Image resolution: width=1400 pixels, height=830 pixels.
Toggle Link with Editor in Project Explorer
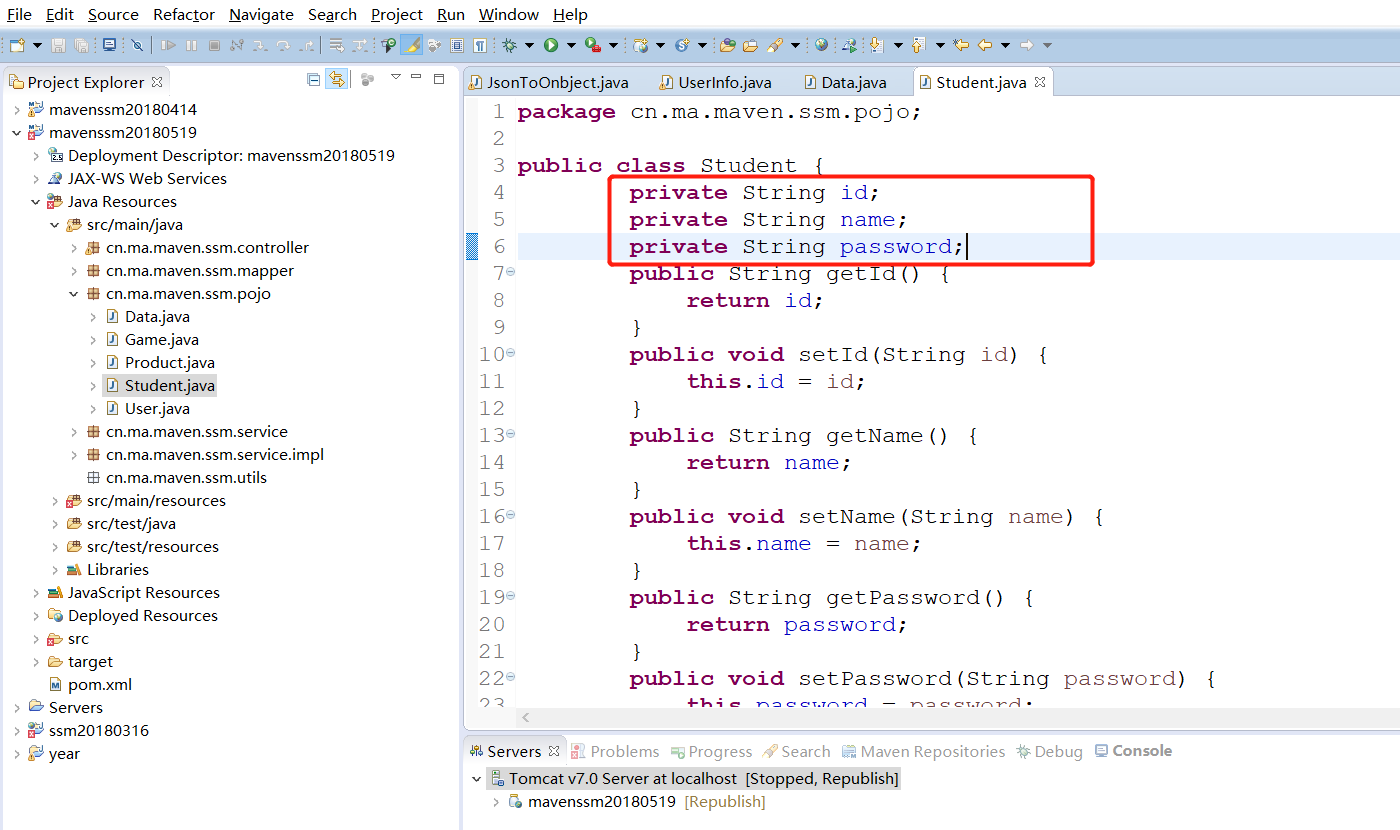coord(337,81)
